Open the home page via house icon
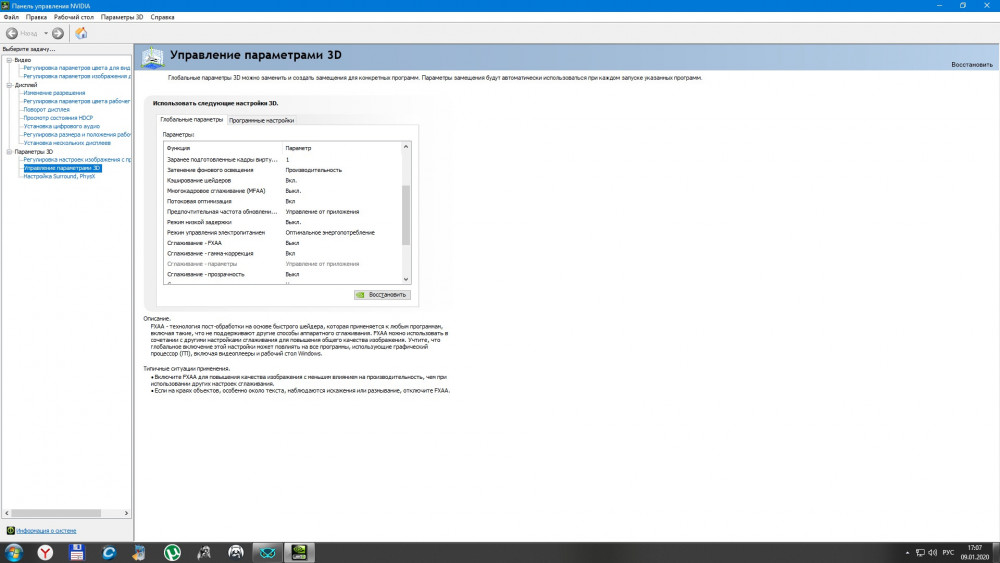Screen dimensions: 1000x563 pos(81,33)
